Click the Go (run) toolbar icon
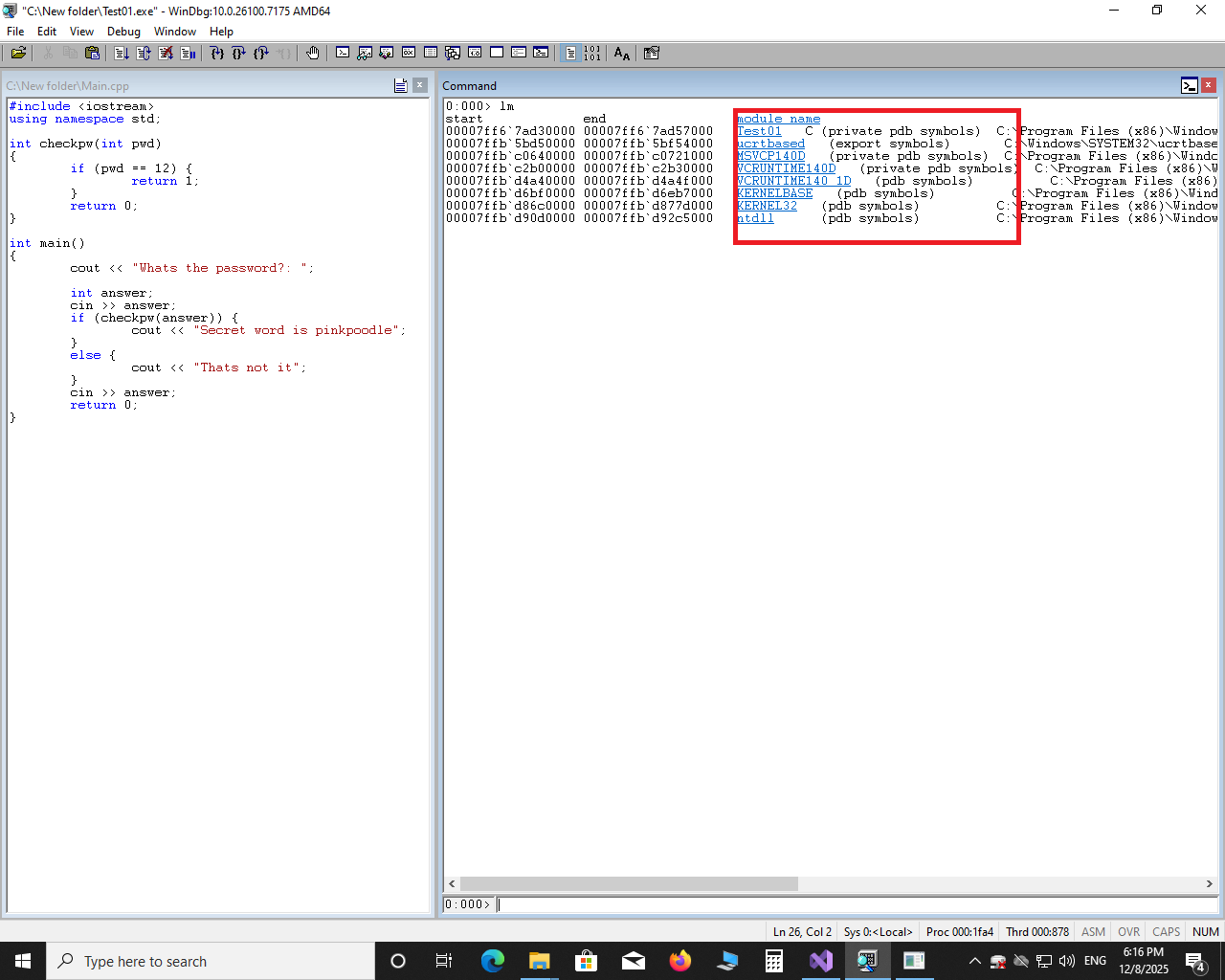1225x980 pixels. [x=122, y=54]
